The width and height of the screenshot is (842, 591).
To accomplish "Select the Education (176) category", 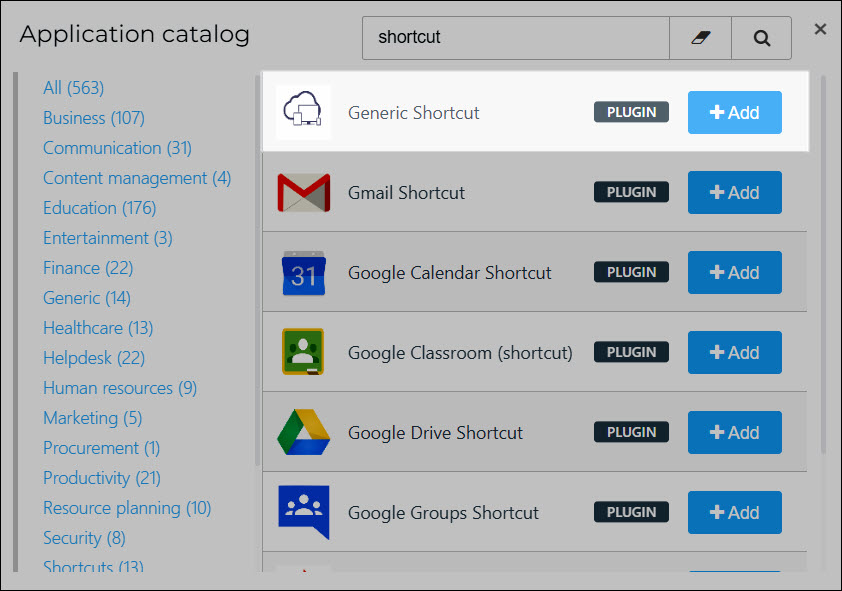I will 99,208.
